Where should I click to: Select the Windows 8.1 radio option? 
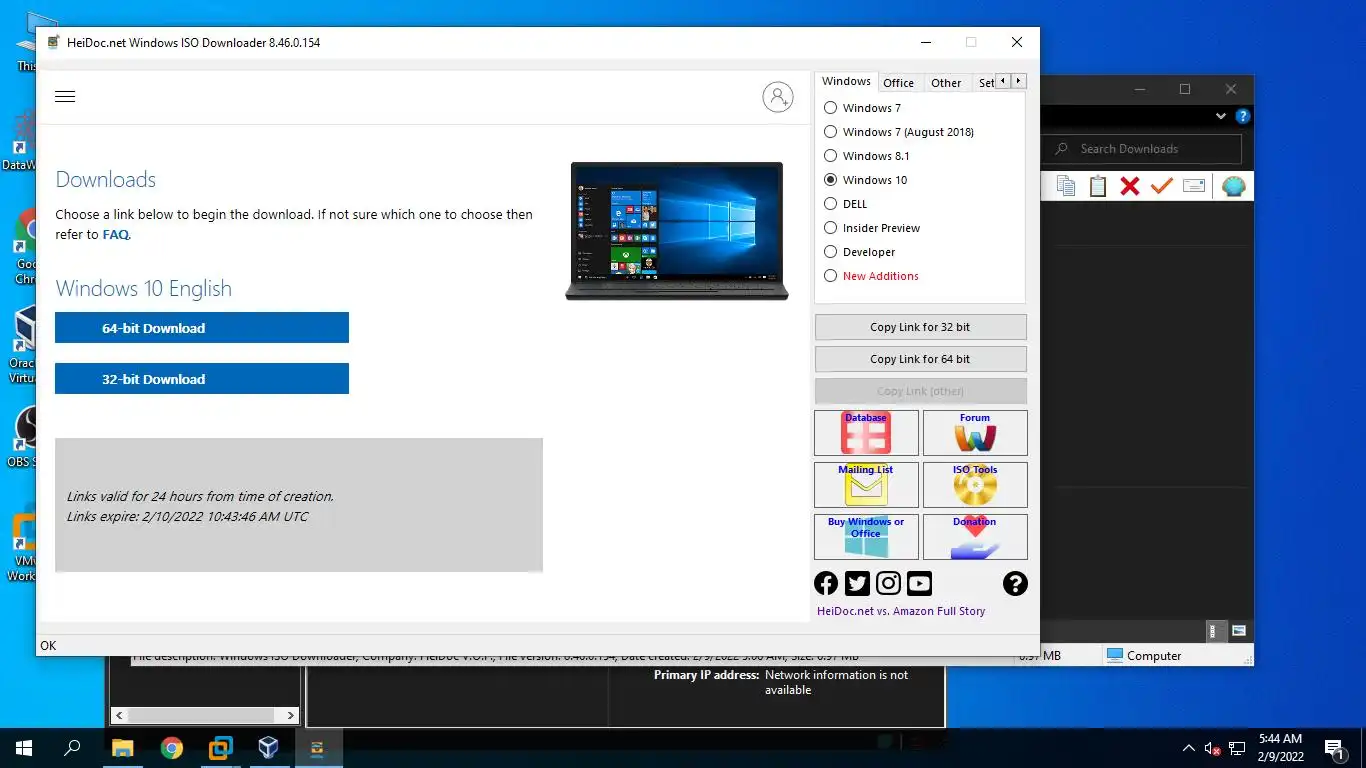point(866,156)
